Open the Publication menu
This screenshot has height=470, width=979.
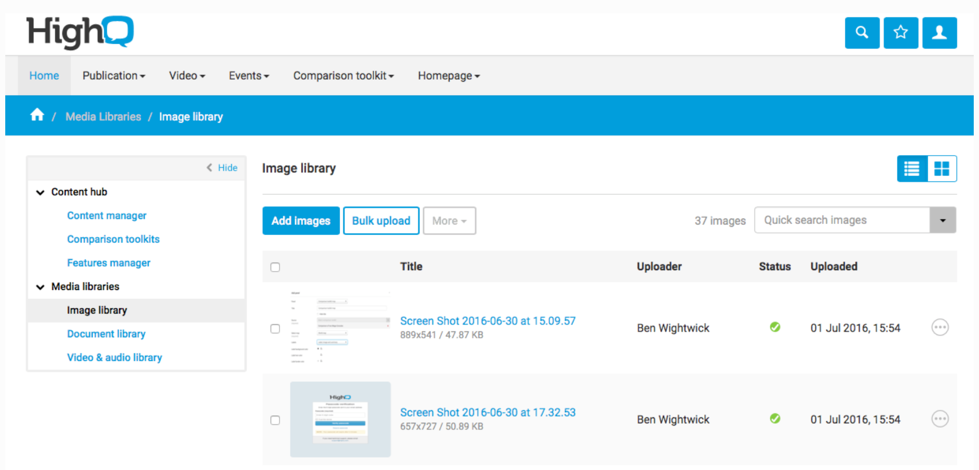pyautogui.click(x=113, y=76)
